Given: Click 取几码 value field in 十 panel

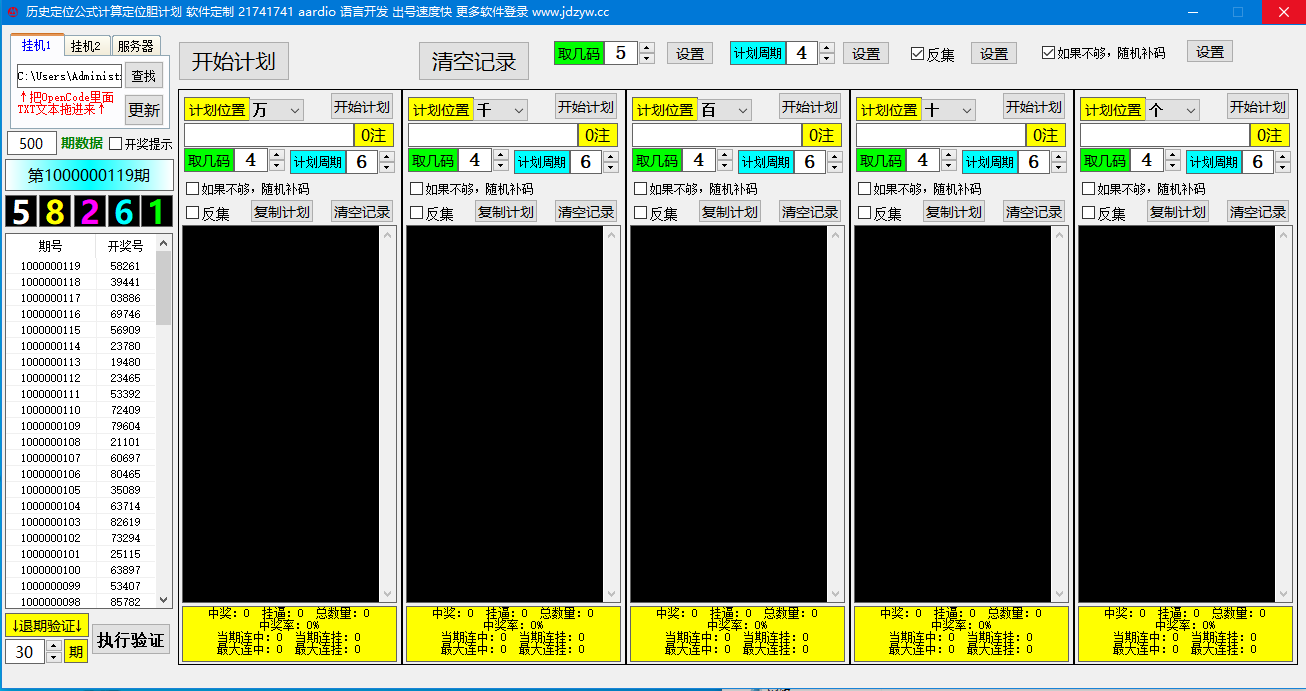Looking at the screenshot, I should (921, 160).
